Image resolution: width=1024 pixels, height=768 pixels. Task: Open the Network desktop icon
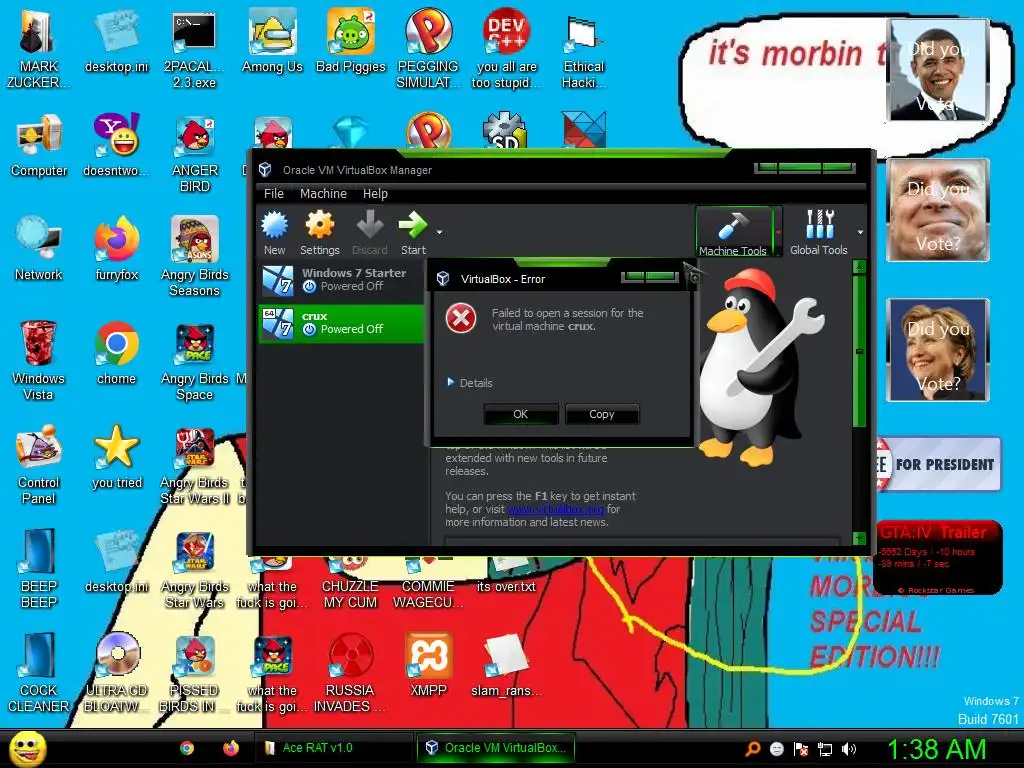click(x=39, y=250)
